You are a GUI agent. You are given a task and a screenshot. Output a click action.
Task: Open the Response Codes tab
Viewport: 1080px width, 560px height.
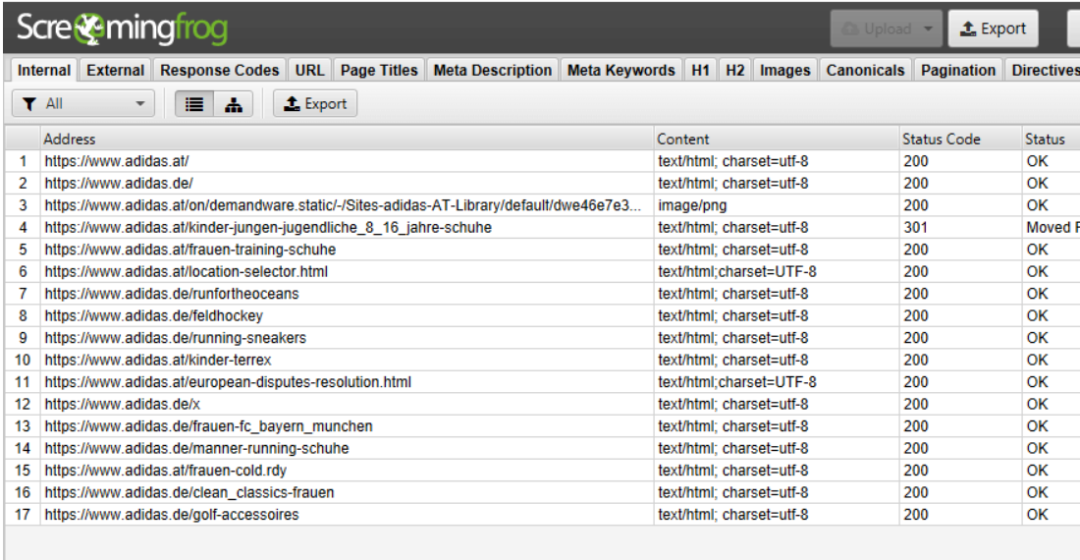[x=219, y=70]
